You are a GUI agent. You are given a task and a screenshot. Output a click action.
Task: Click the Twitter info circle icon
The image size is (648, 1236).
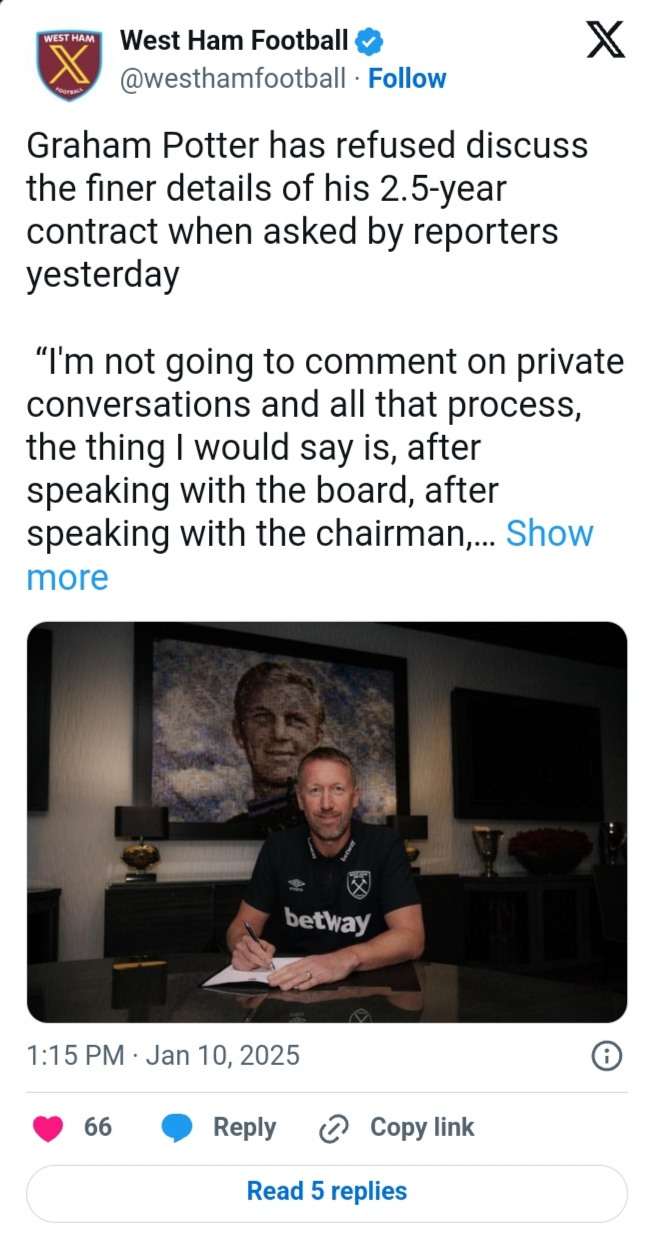[x=607, y=1056]
